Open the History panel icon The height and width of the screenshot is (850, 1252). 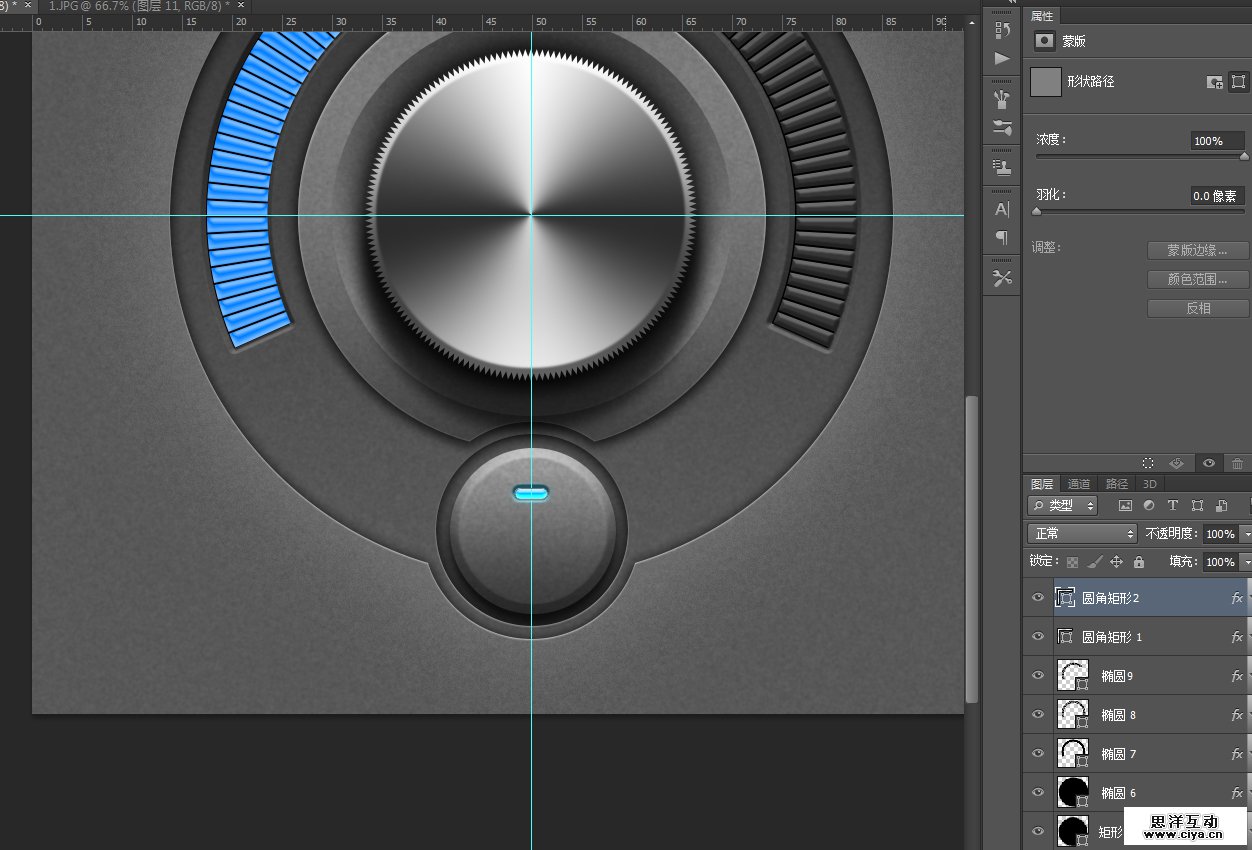click(x=1001, y=30)
